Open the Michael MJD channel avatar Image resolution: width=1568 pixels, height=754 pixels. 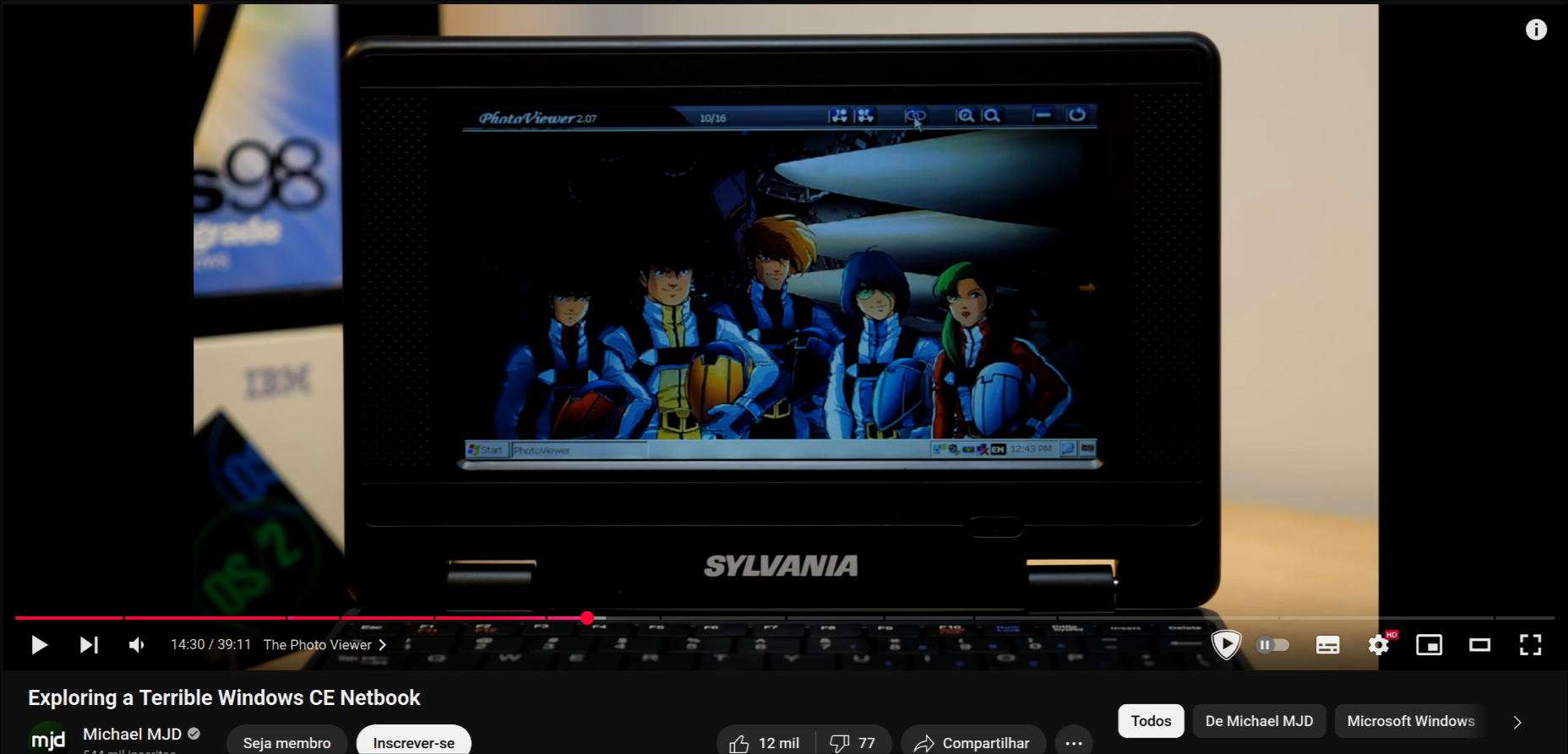coord(48,738)
